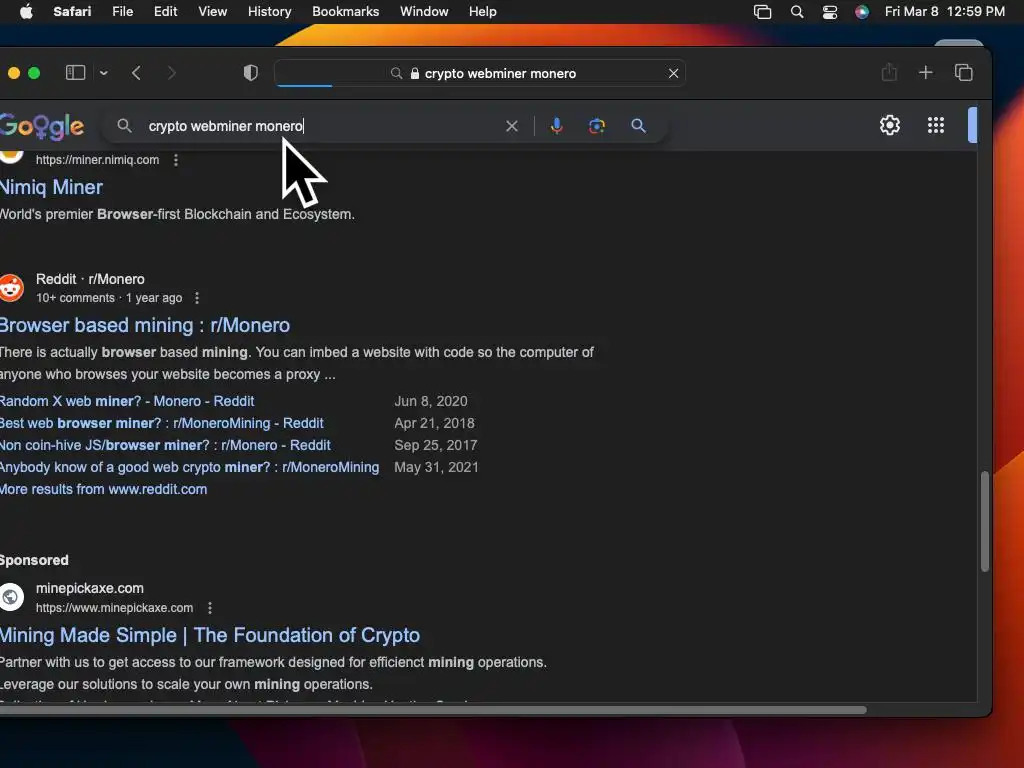Click the Reddit favicon icon
The height and width of the screenshot is (768, 1024).
pyautogui.click(x=11, y=288)
